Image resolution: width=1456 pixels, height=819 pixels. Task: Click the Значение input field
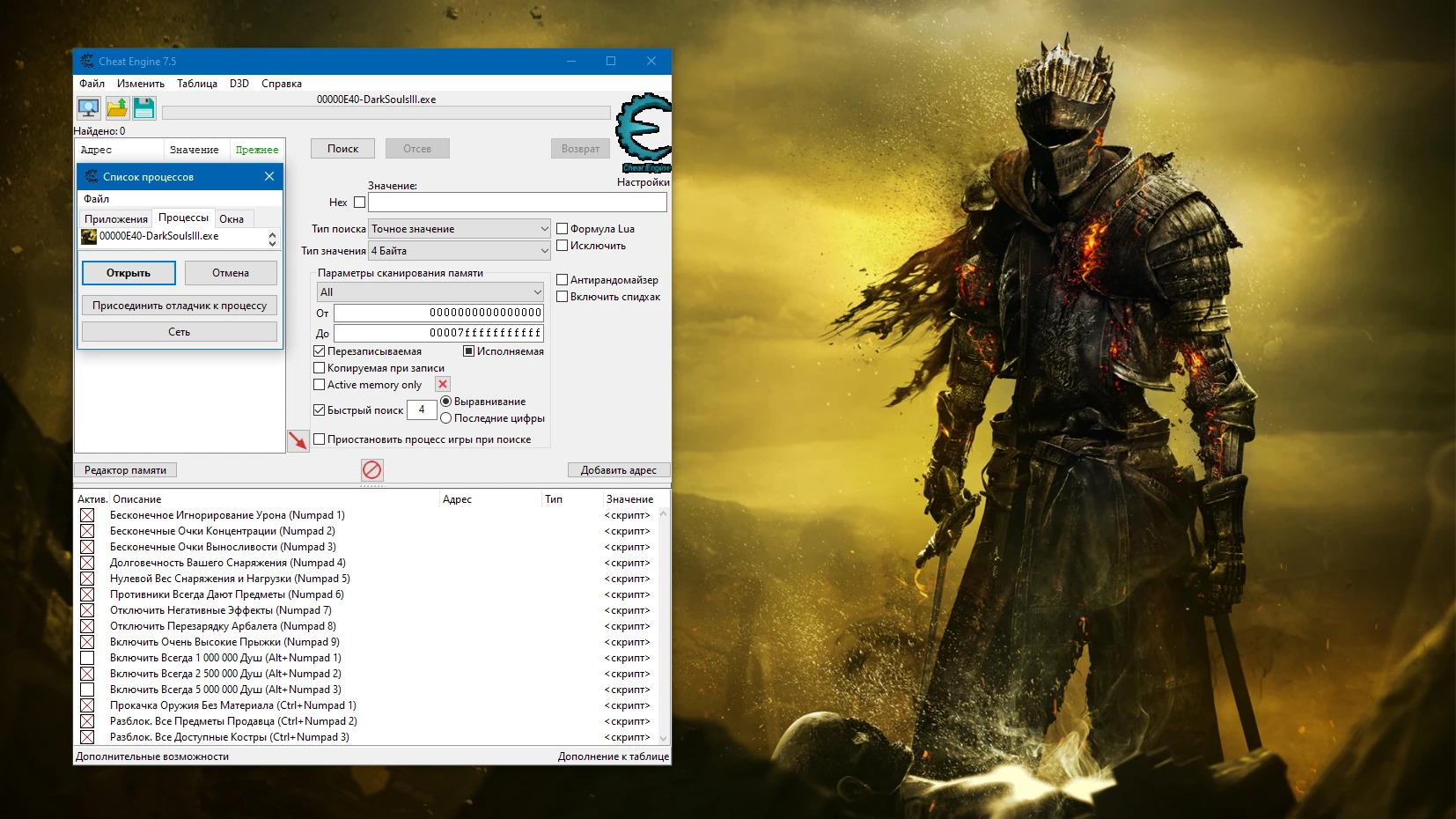[x=518, y=202]
